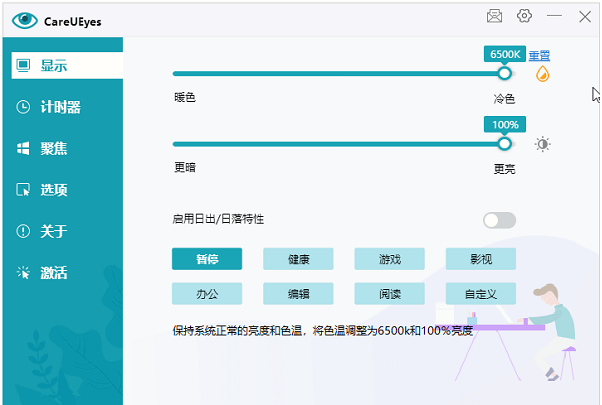The width and height of the screenshot is (602, 405).
Task: Click the CareUEyes eye logo
Action: [25, 19]
